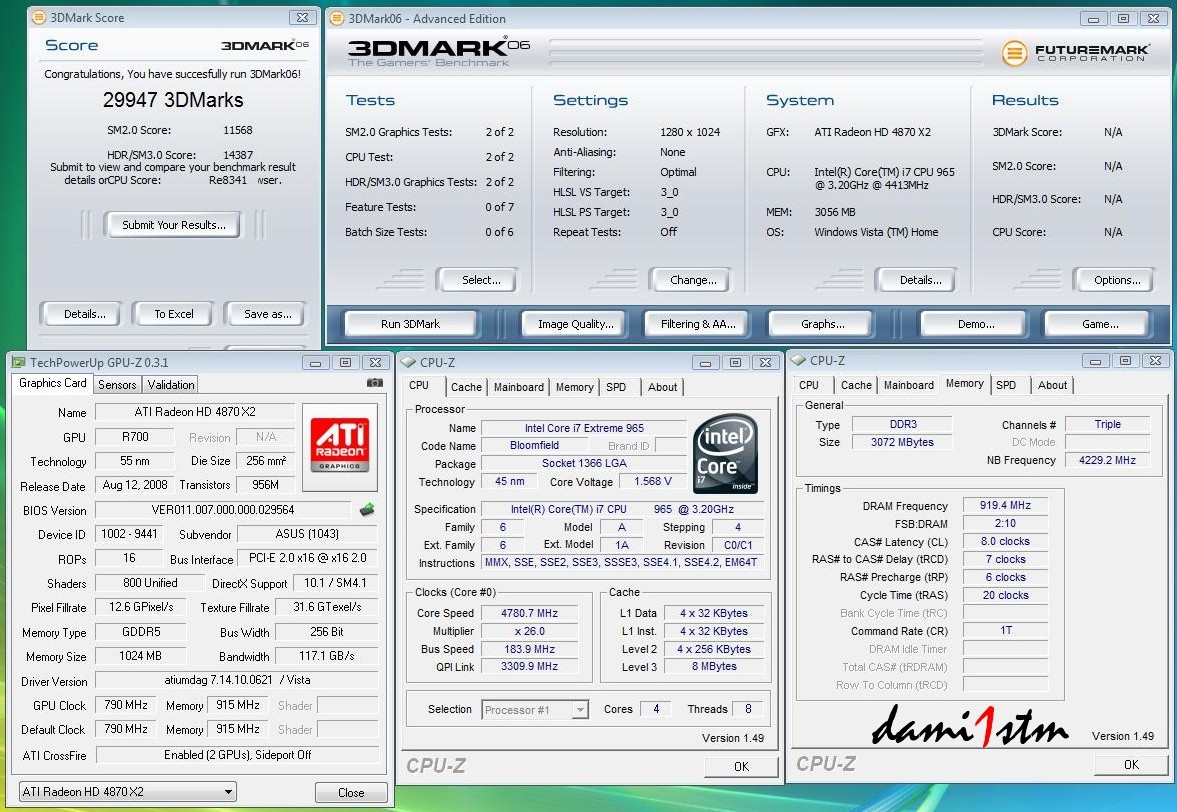Click the Core Voltage value 1.568 V
The image size is (1177, 812).
tap(652, 482)
